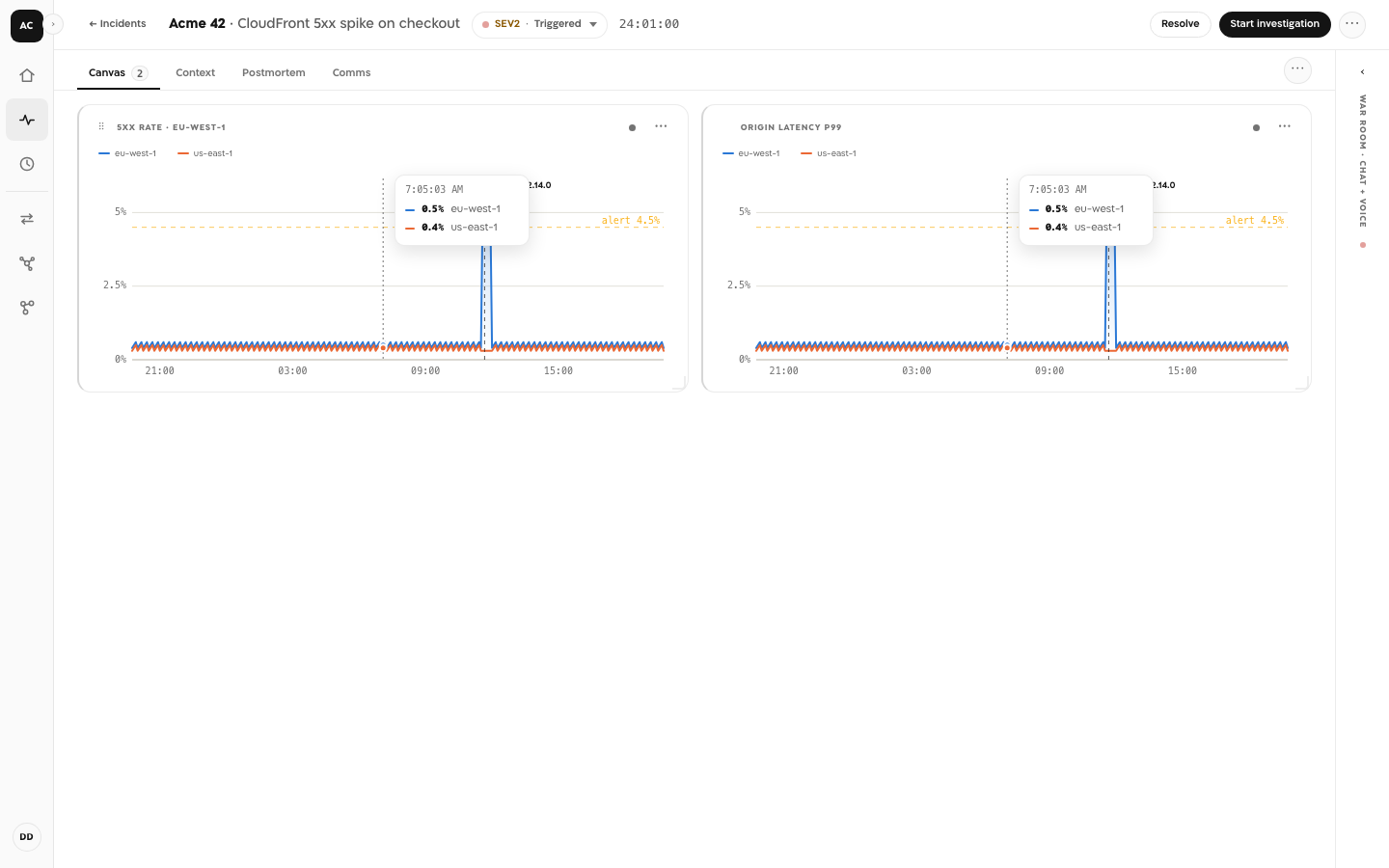Go back to Incidents
This screenshot has height=868, width=1389.
click(117, 24)
